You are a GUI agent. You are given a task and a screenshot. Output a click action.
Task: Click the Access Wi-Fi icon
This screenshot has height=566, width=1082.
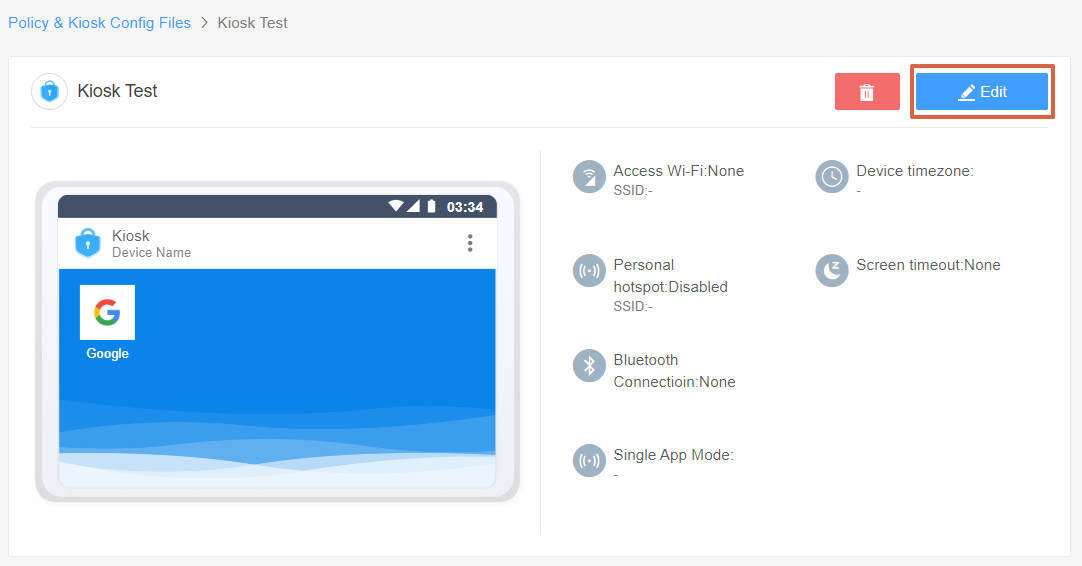point(589,177)
